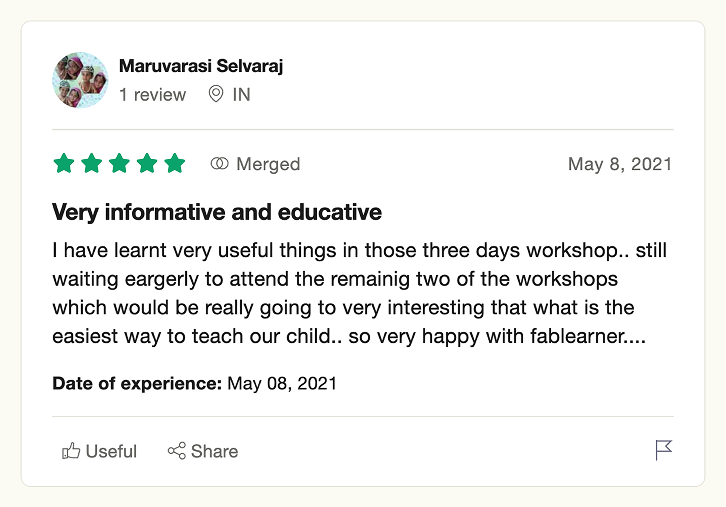Click the Share network icon
This screenshot has height=507, width=726.
(176, 451)
